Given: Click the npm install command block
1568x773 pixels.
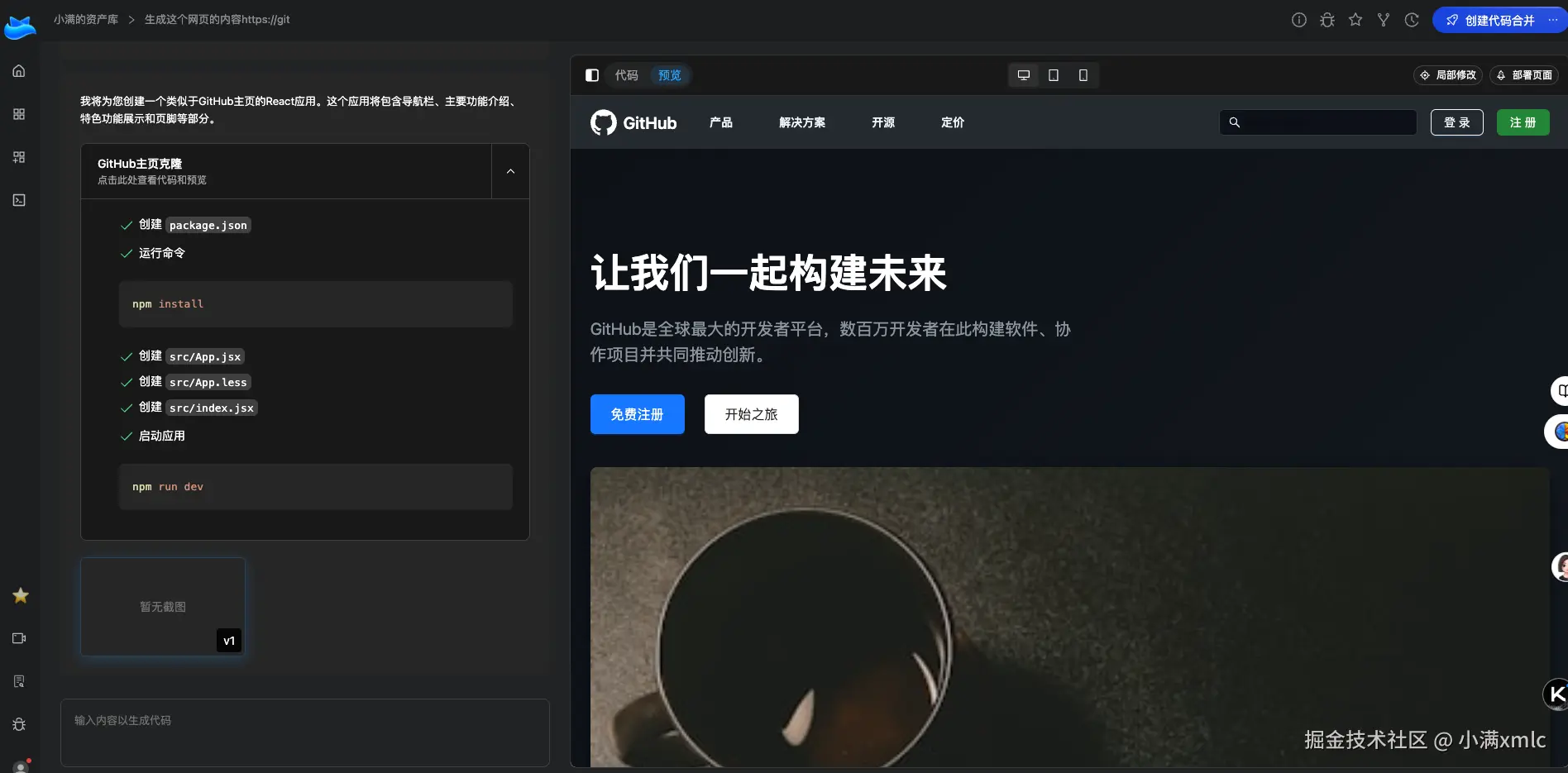Looking at the screenshot, I should pyautogui.click(x=316, y=304).
